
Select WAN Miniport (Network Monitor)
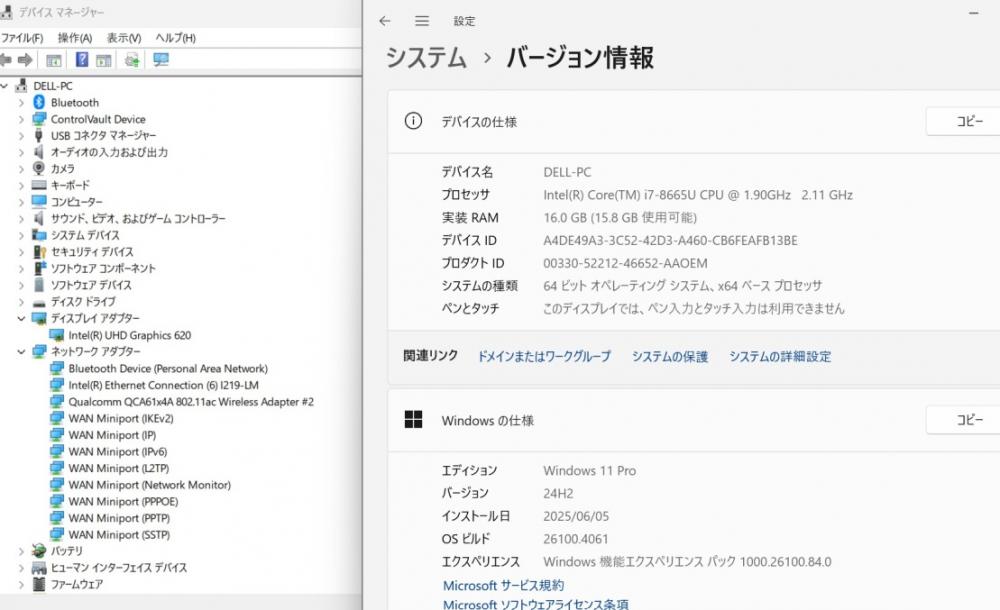[150, 484]
